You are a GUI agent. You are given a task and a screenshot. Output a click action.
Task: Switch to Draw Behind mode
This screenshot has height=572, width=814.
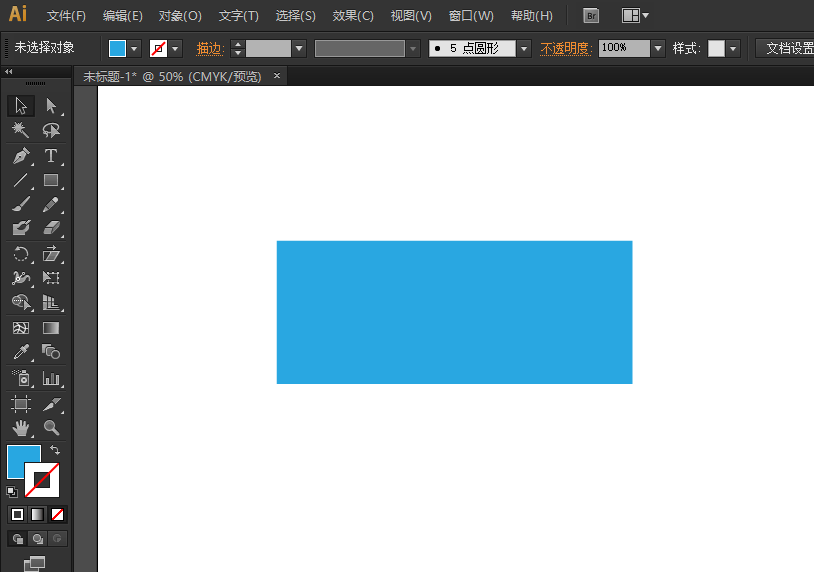[37, 539]
